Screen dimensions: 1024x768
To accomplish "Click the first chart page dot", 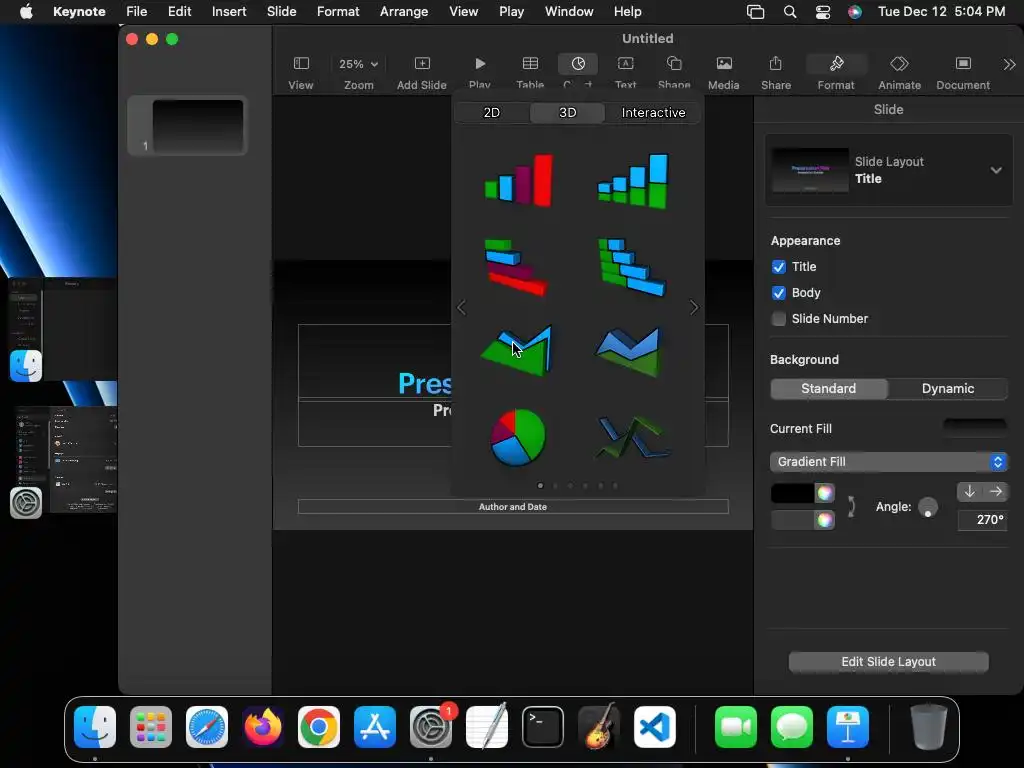I will coord(540,486).
